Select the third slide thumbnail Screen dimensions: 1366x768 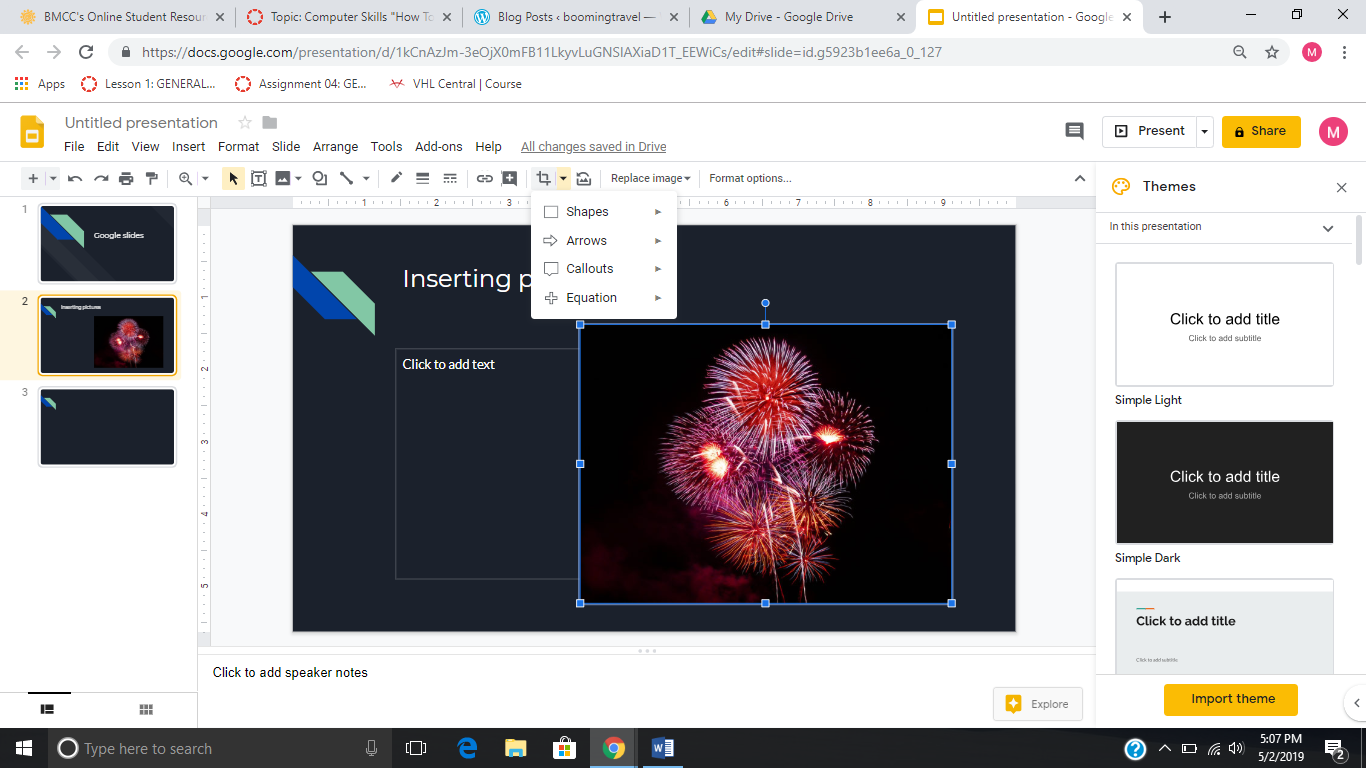[x=107, y=427]
